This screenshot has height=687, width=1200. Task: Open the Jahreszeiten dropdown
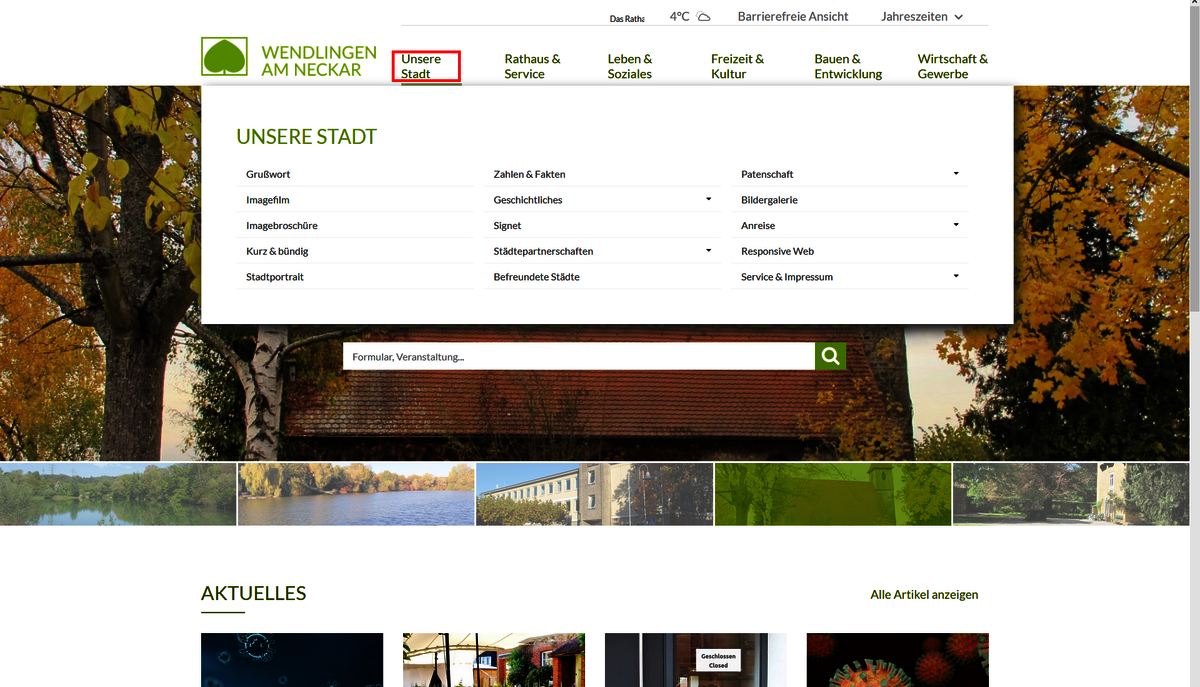pyautogui.click(x=921, y=17)
